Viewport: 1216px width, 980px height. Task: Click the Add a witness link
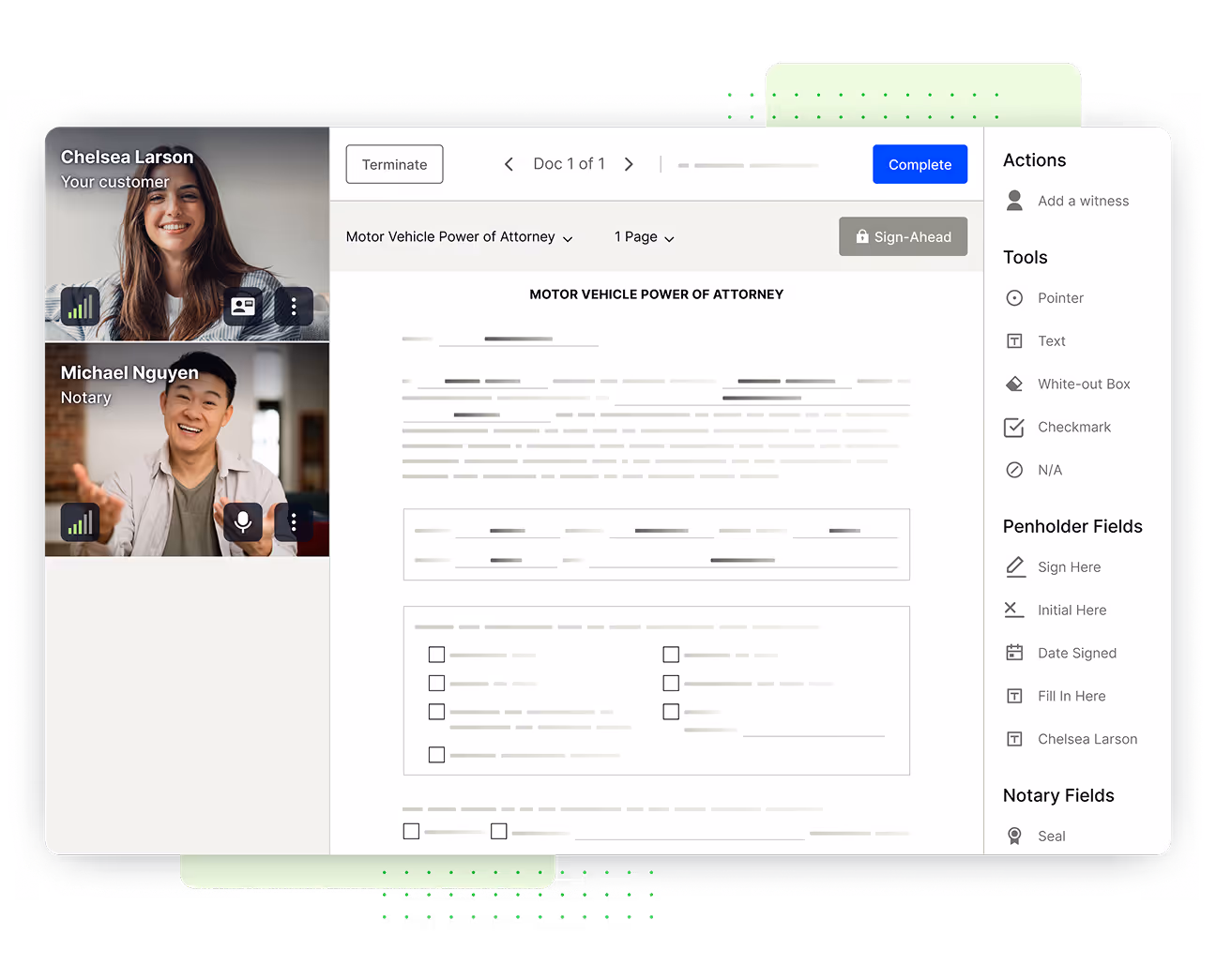pos(1083,201)
